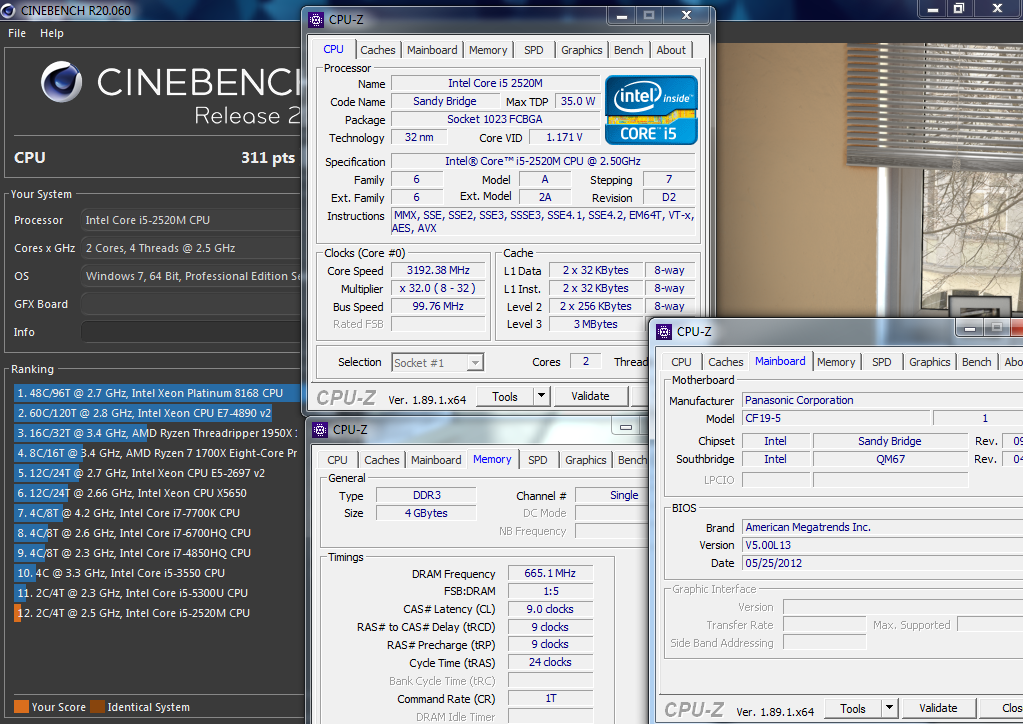Viewport: 1023px width, 724px height.
Task: Click the Info field in Cinebench
Action: [x=191, y=332]
